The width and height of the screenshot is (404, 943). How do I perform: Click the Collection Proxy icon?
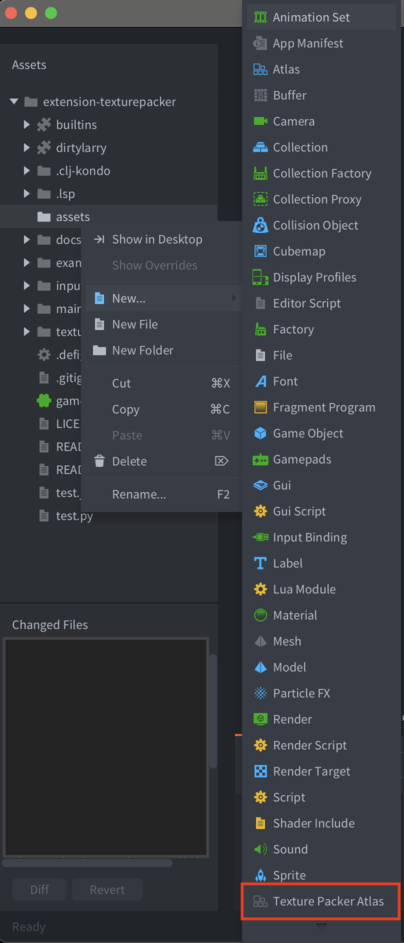pos(260,199)
